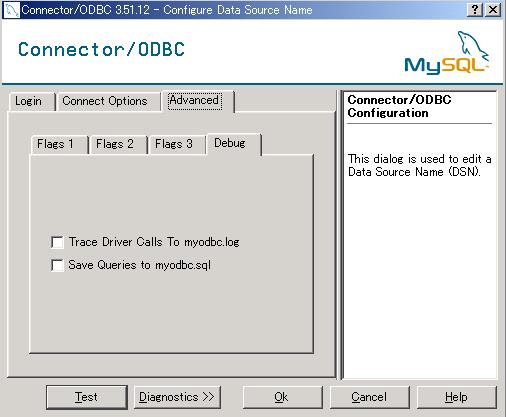Screen dimensions: 506x417
Task: Confirm with the Ok button
Action: [282, 397]
